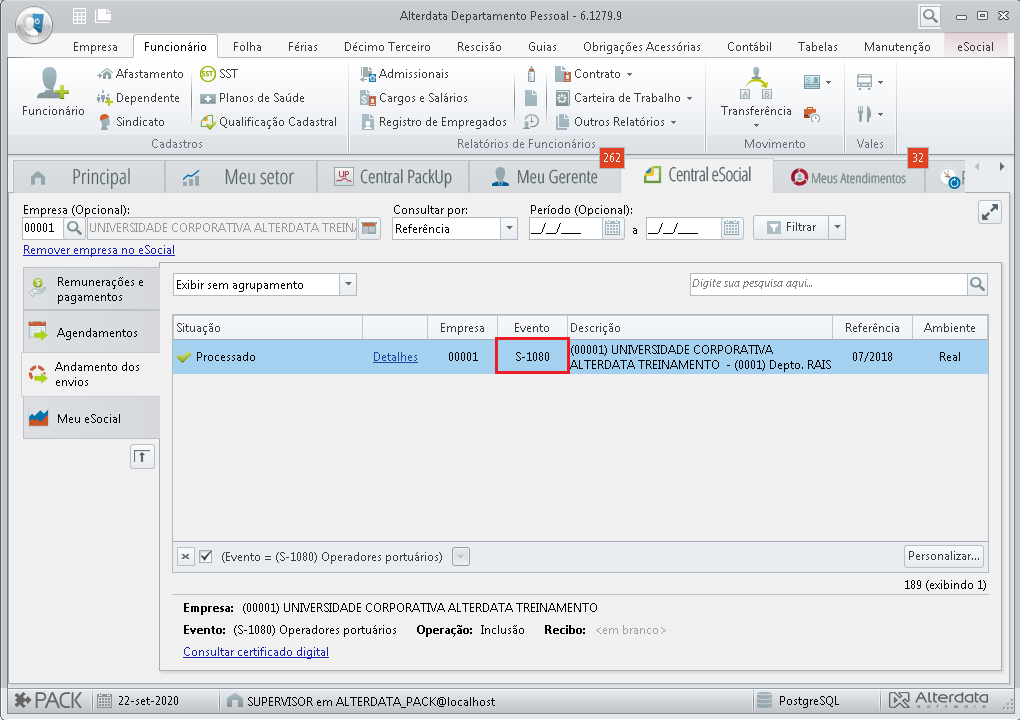Image resolution: width=1020 pixels, height=720 pixels.
Task: Open Cargos e Salários report
Action: click(x=414, y=98)
